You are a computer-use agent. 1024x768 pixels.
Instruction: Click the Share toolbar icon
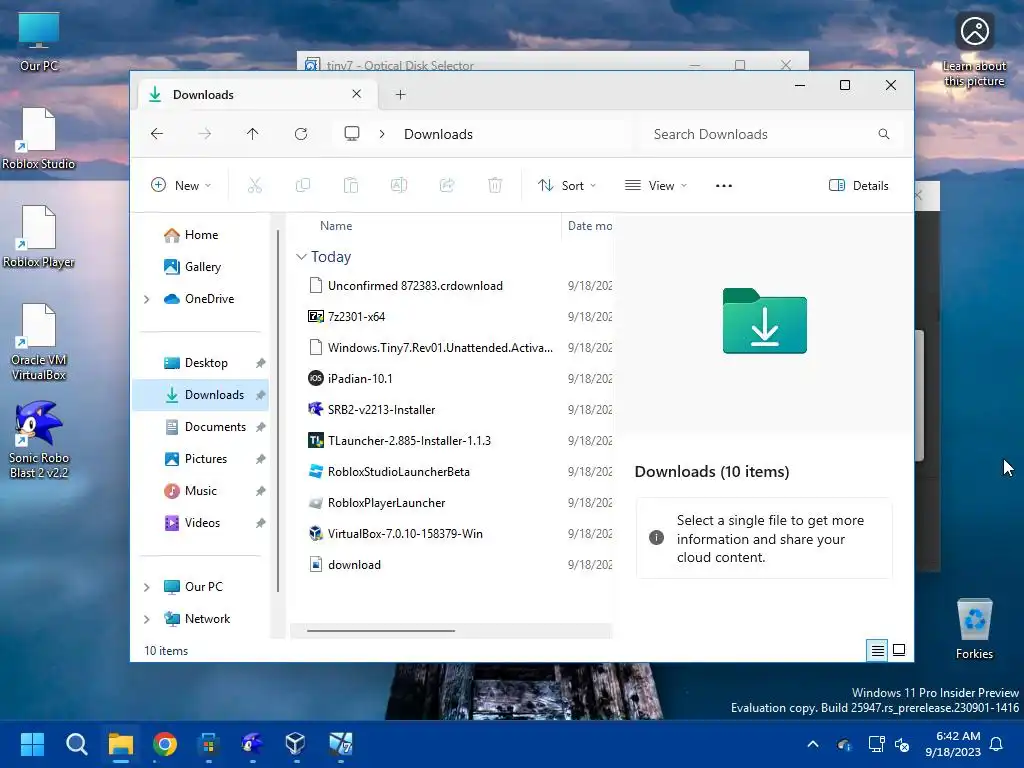pyautogui.click(x=447, y=185)
